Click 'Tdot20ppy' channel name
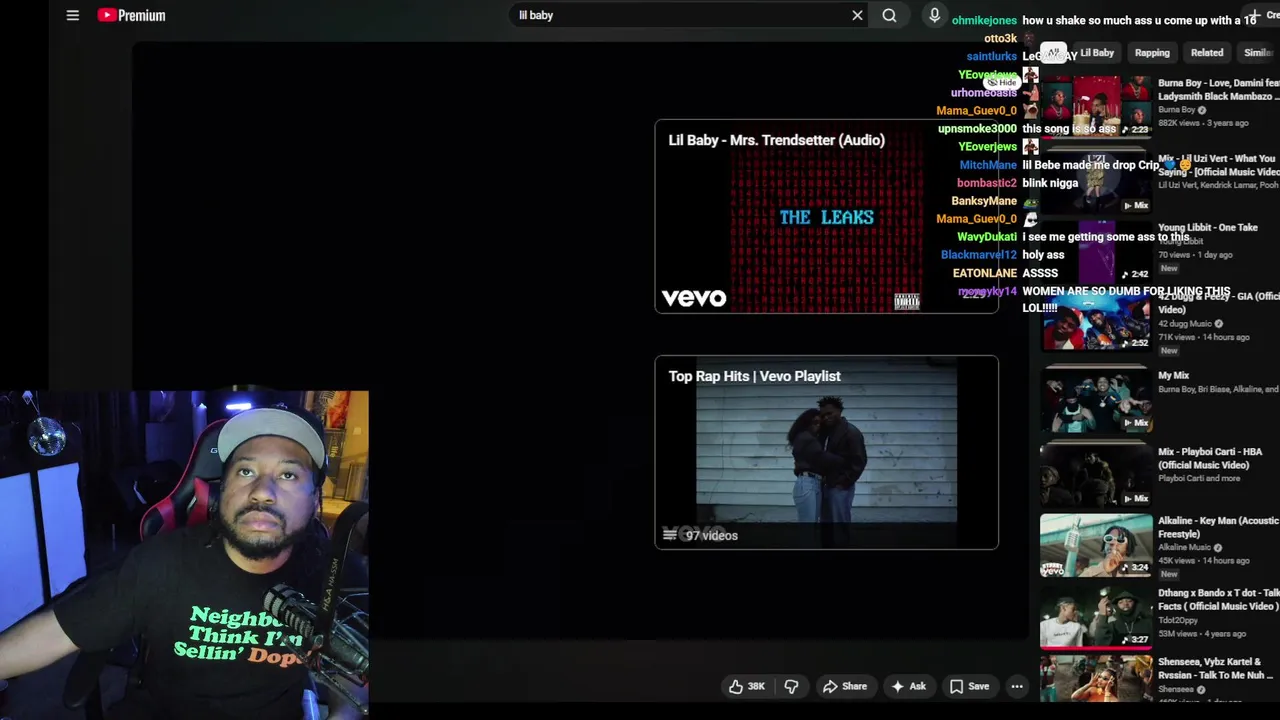Screen dimensions: 1280x720 click(x=1179, y=620)
